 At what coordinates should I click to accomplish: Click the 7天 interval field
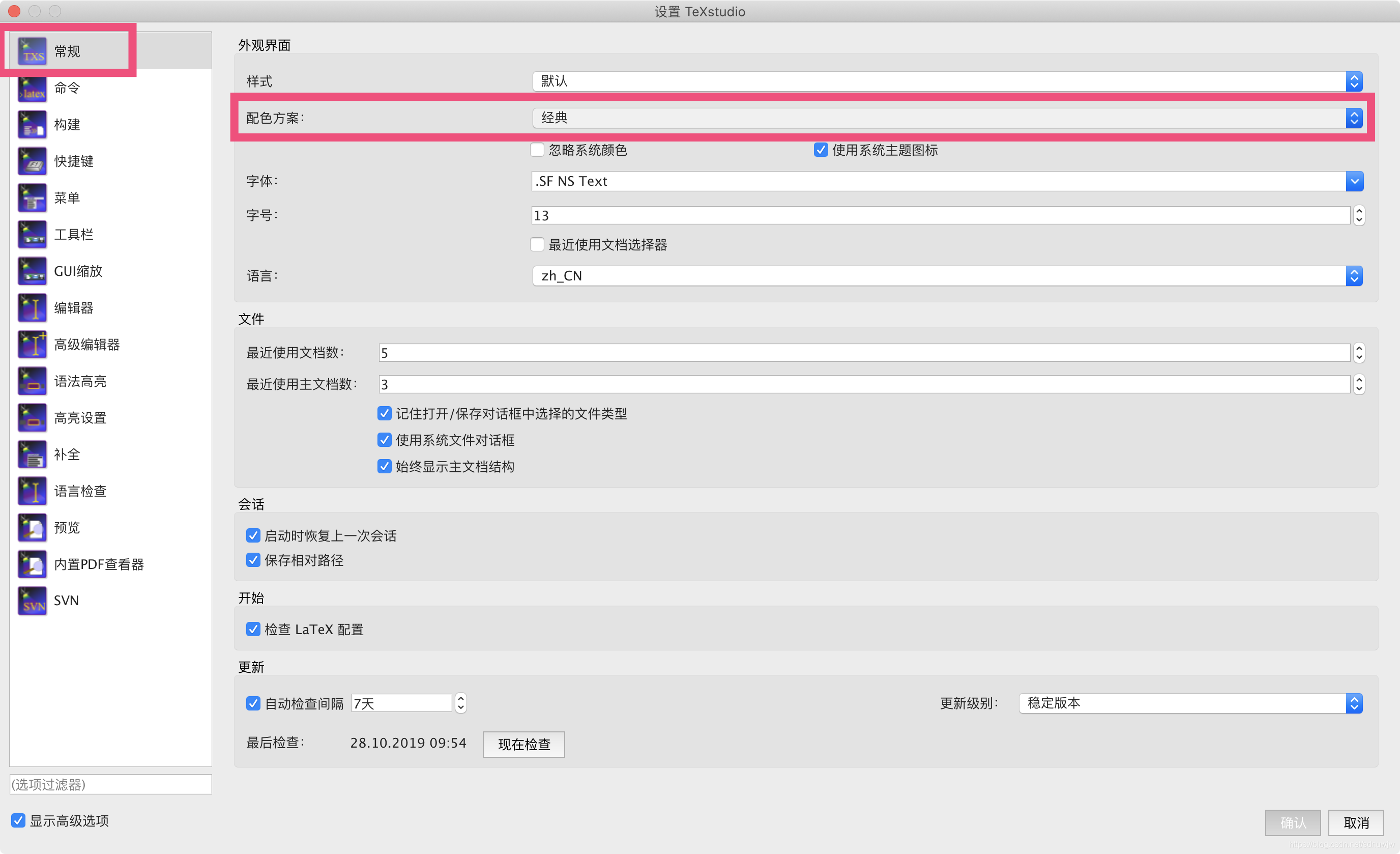pyautogui.click(x=402, y=703)
